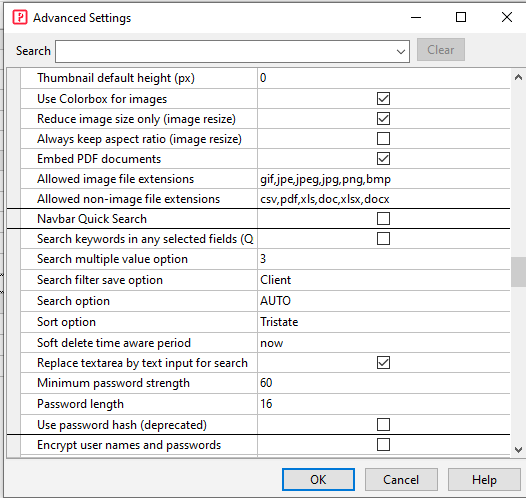This screenshot has width=526, height=498.
Task: Select Reduce image size only label
Action: [137, 119]
